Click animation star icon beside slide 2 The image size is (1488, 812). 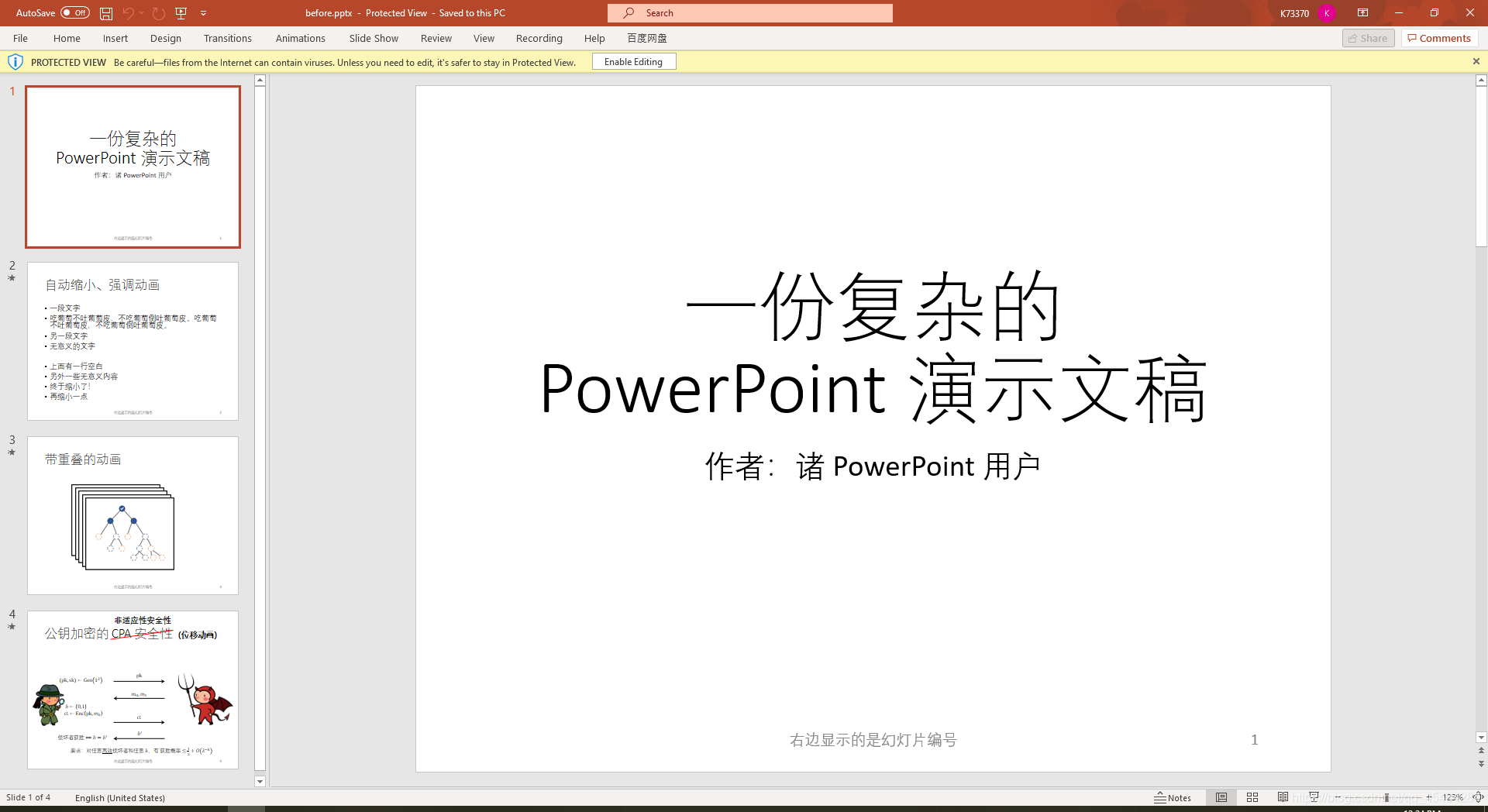tap(12, 278)
